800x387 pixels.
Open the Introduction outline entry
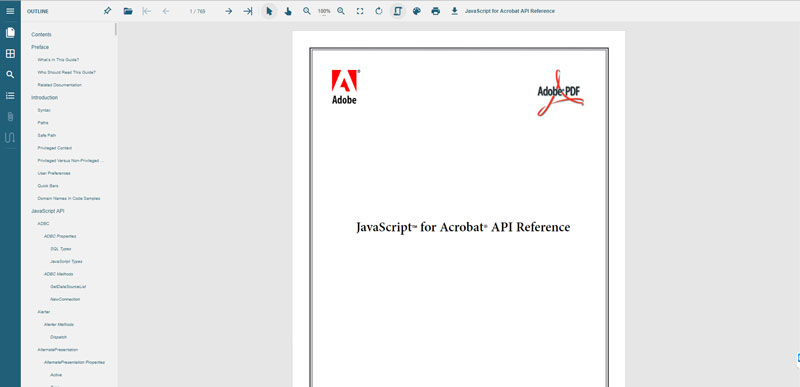click(44, 97)
